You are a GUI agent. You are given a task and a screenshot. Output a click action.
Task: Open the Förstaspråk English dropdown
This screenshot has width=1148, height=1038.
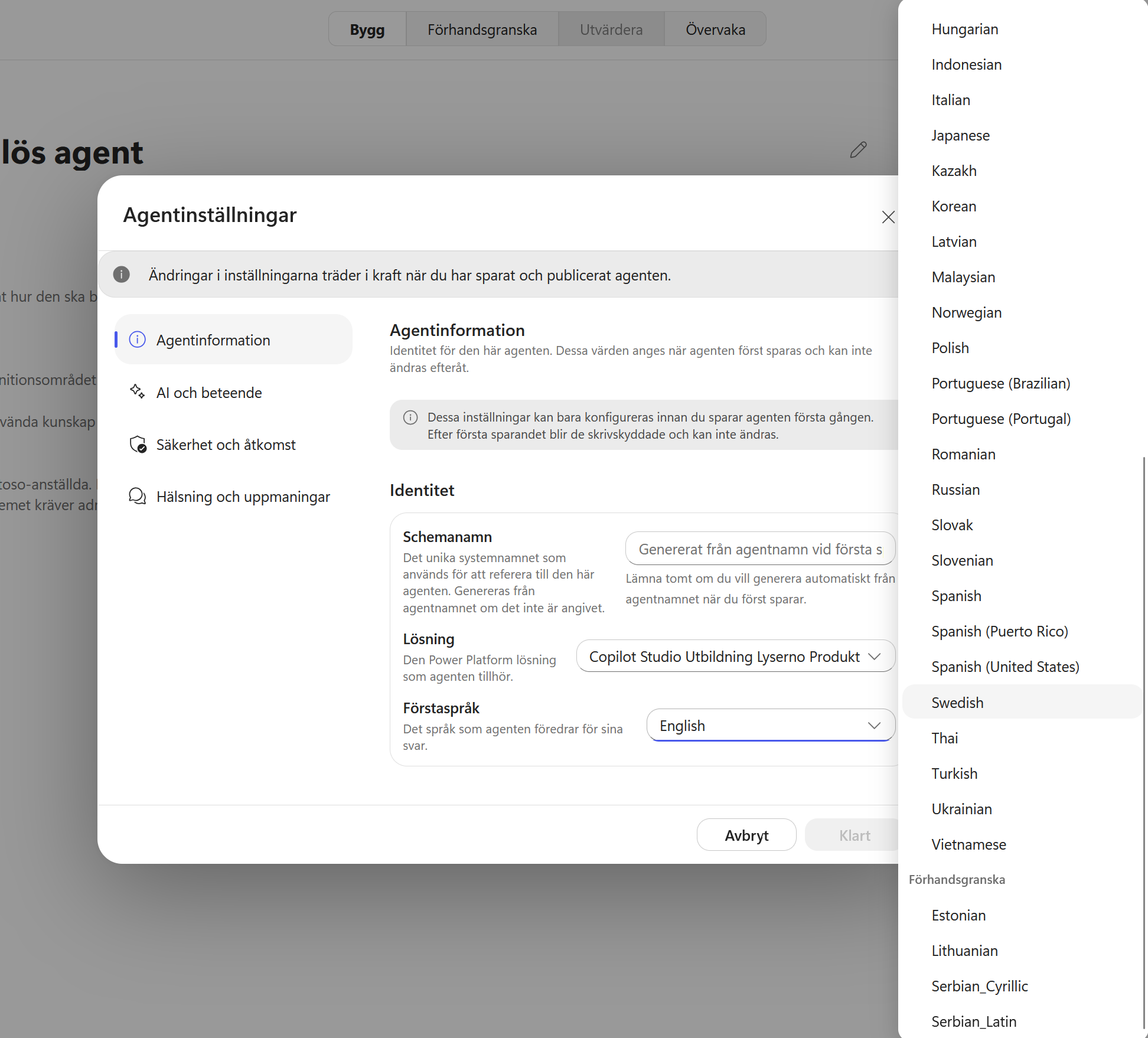tap(771, 725)
